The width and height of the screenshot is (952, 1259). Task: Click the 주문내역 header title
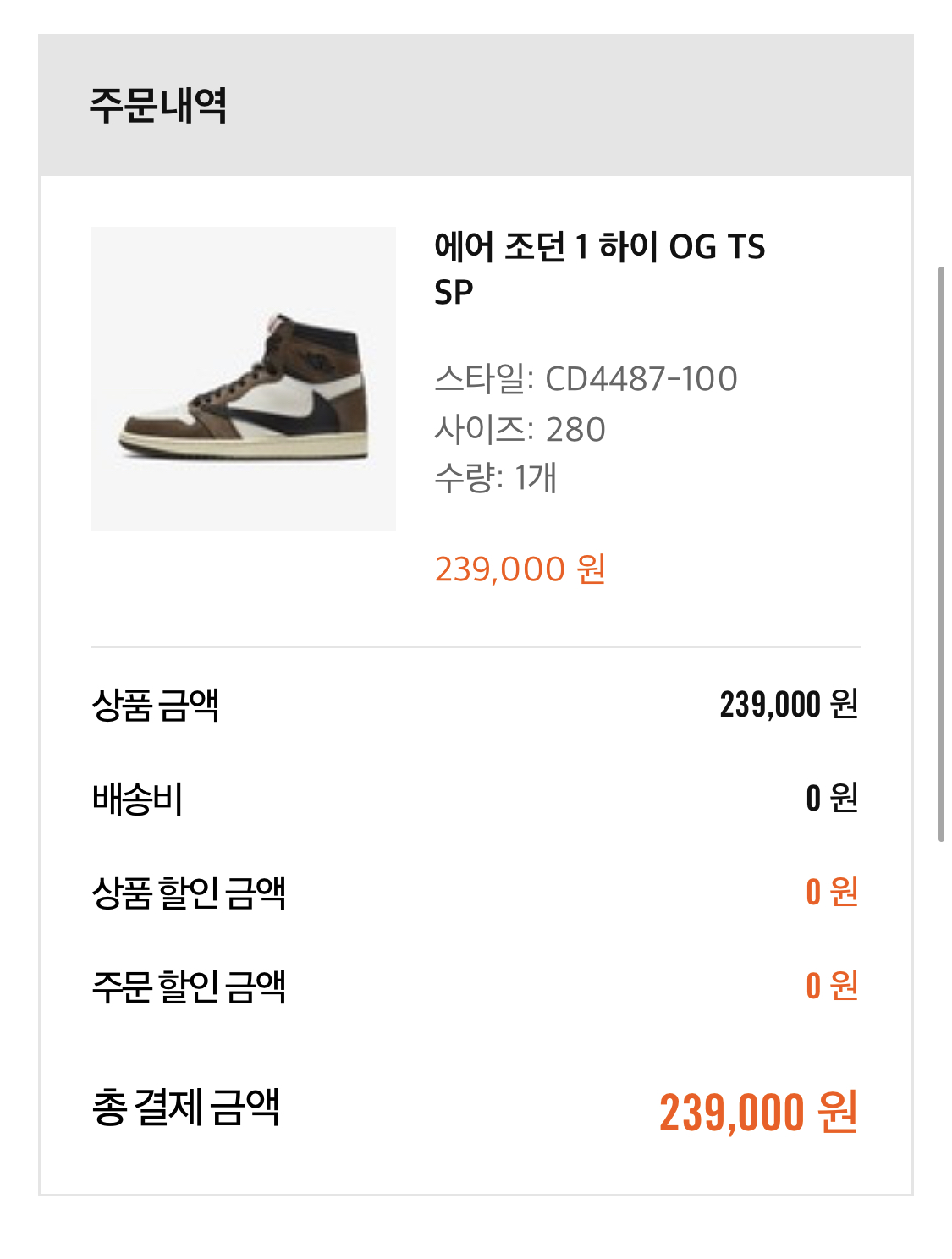(158, 106)
